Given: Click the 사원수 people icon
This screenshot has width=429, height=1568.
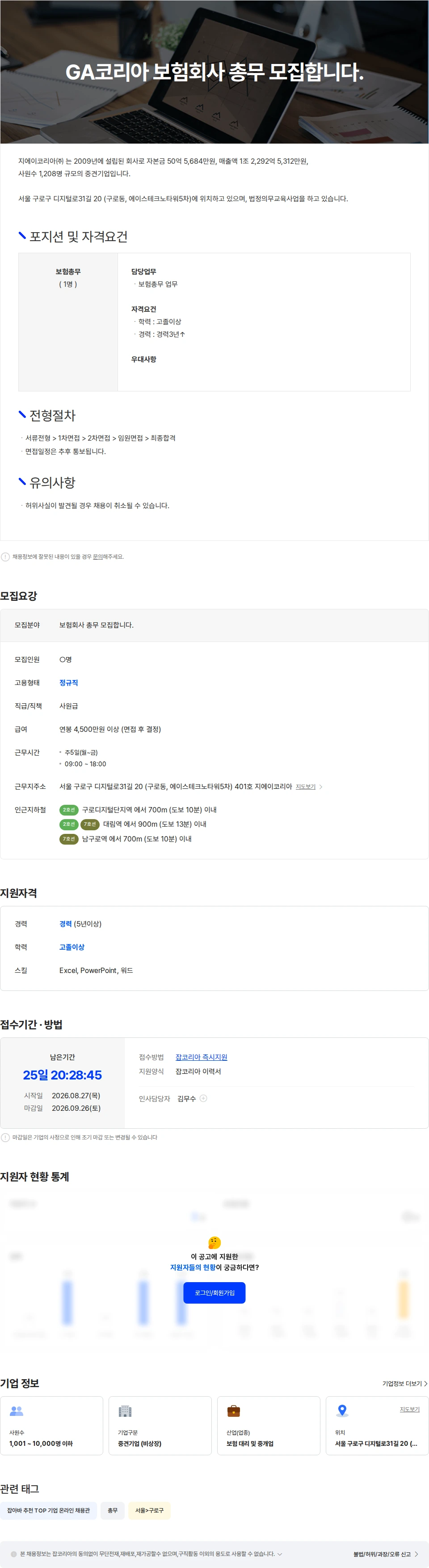Looking at the screenshot, I should [x=17, y=1411].
